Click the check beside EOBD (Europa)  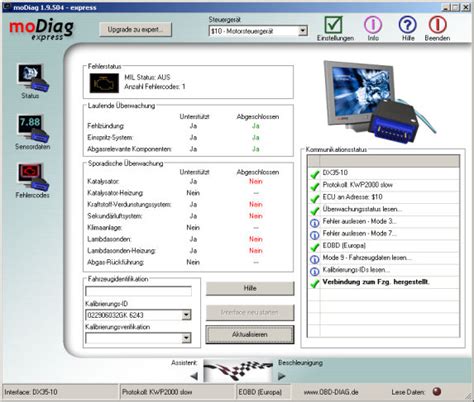(315, 247)
